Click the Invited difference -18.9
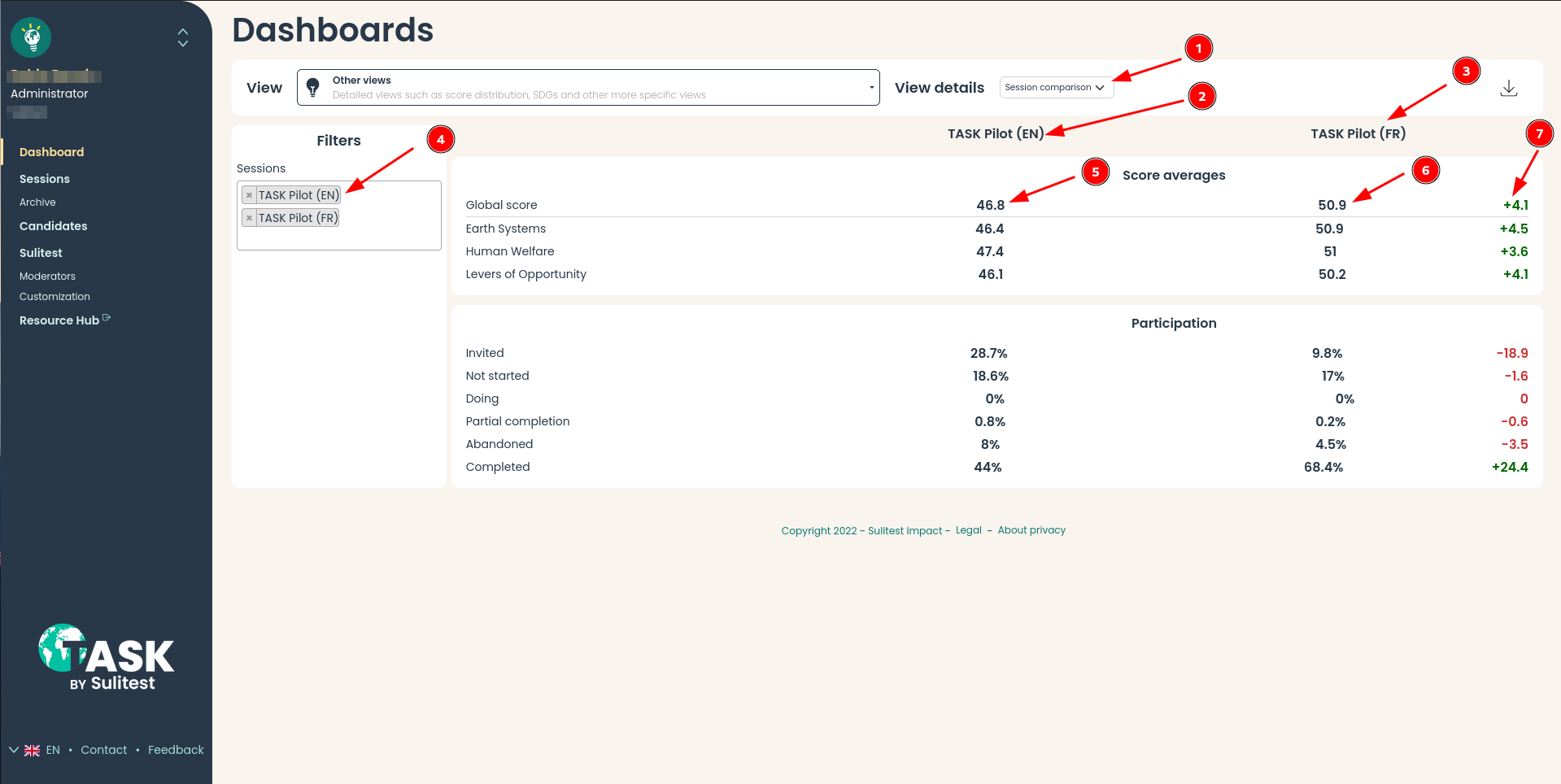This screenshot has width=1561, height=784. pos(1512,353)
